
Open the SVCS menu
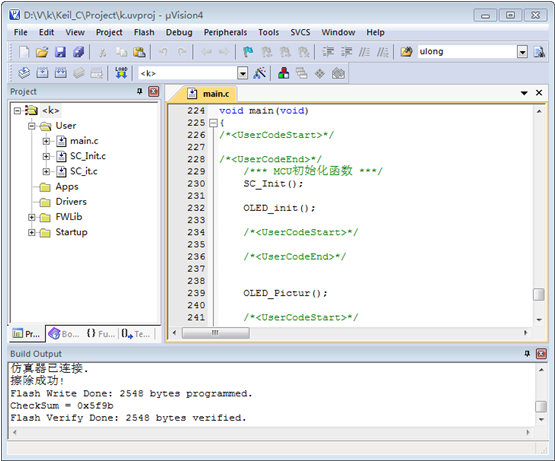click(x=300, y=32)
